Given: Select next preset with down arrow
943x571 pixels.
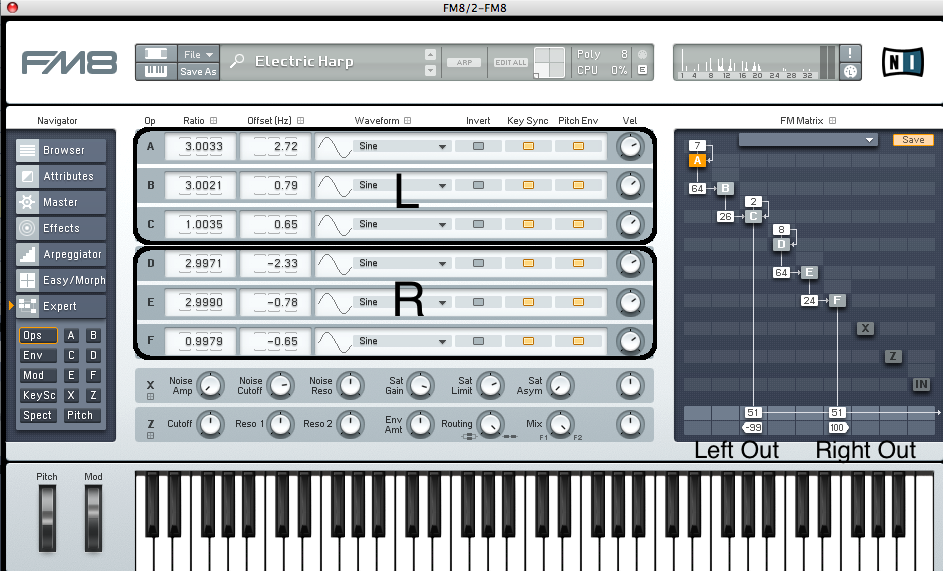Looking at the screenshot, I should (x=430, y=70).
